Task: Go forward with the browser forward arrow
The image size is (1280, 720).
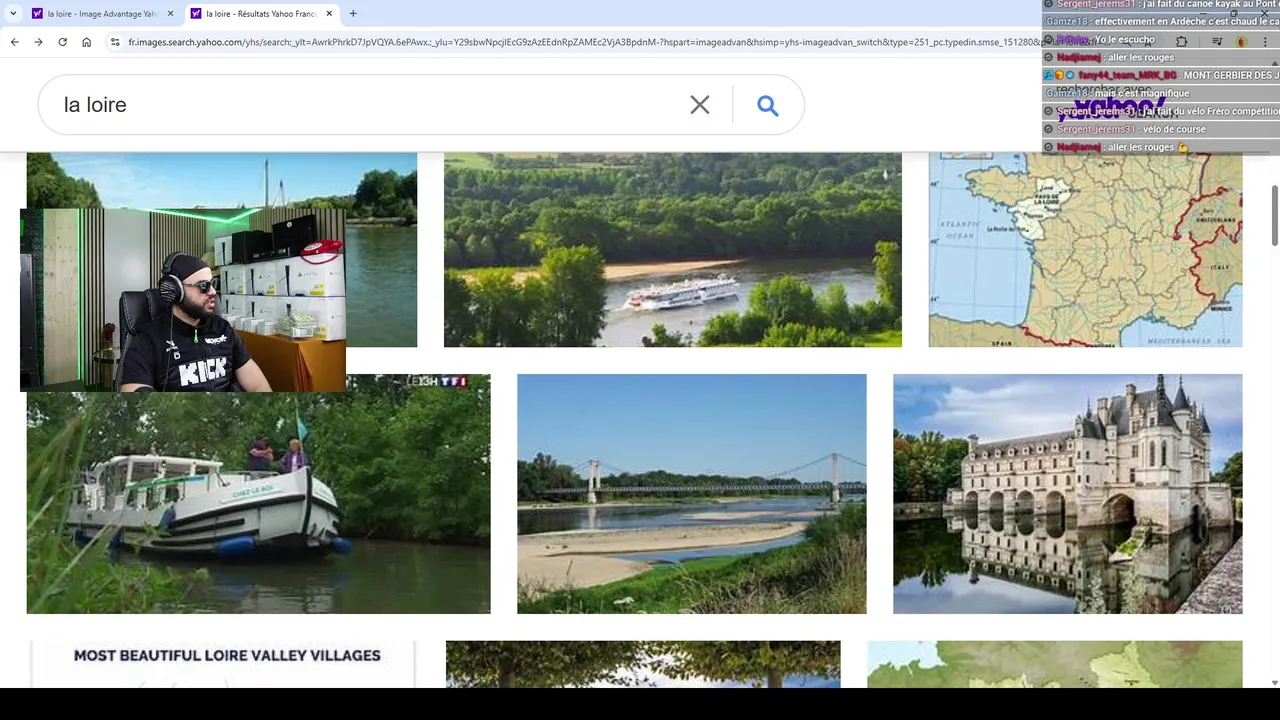Action: tap(38, 42)
